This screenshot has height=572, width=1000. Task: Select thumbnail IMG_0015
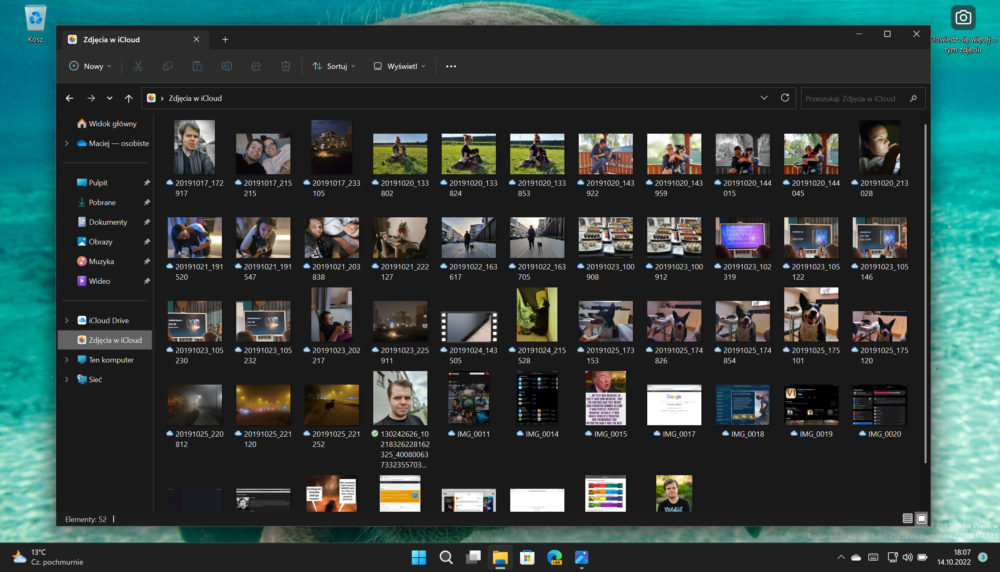(x=605, y=404)
